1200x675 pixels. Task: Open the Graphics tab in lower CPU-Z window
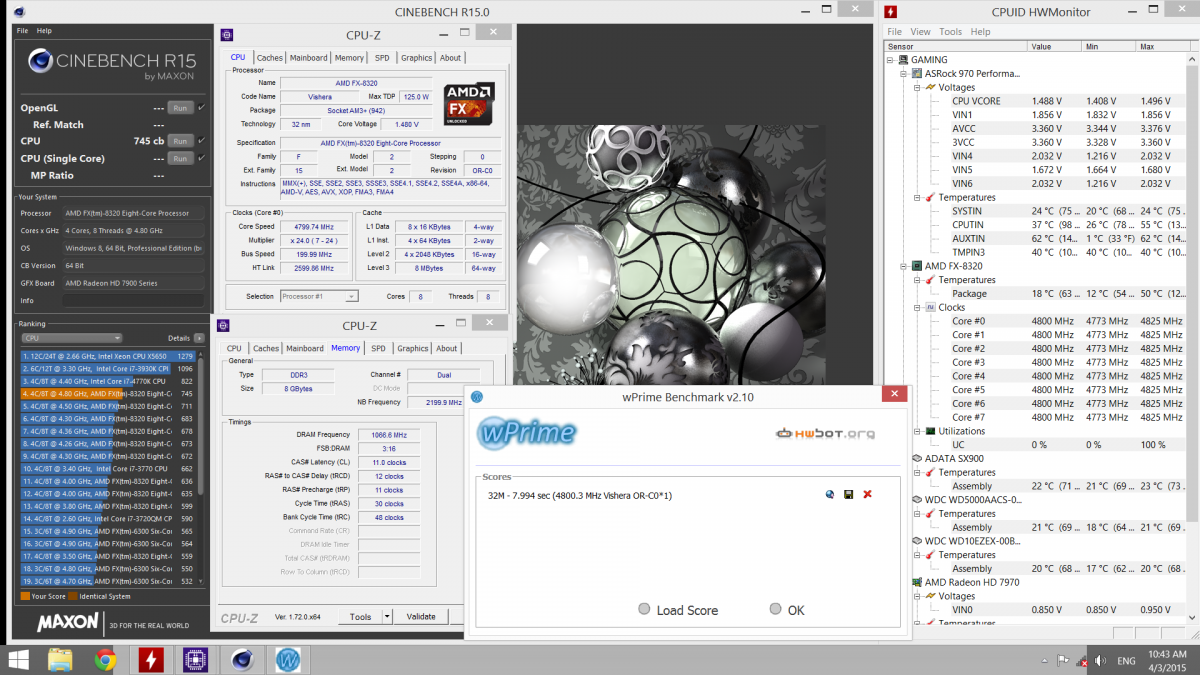click(x=412, y=348)
